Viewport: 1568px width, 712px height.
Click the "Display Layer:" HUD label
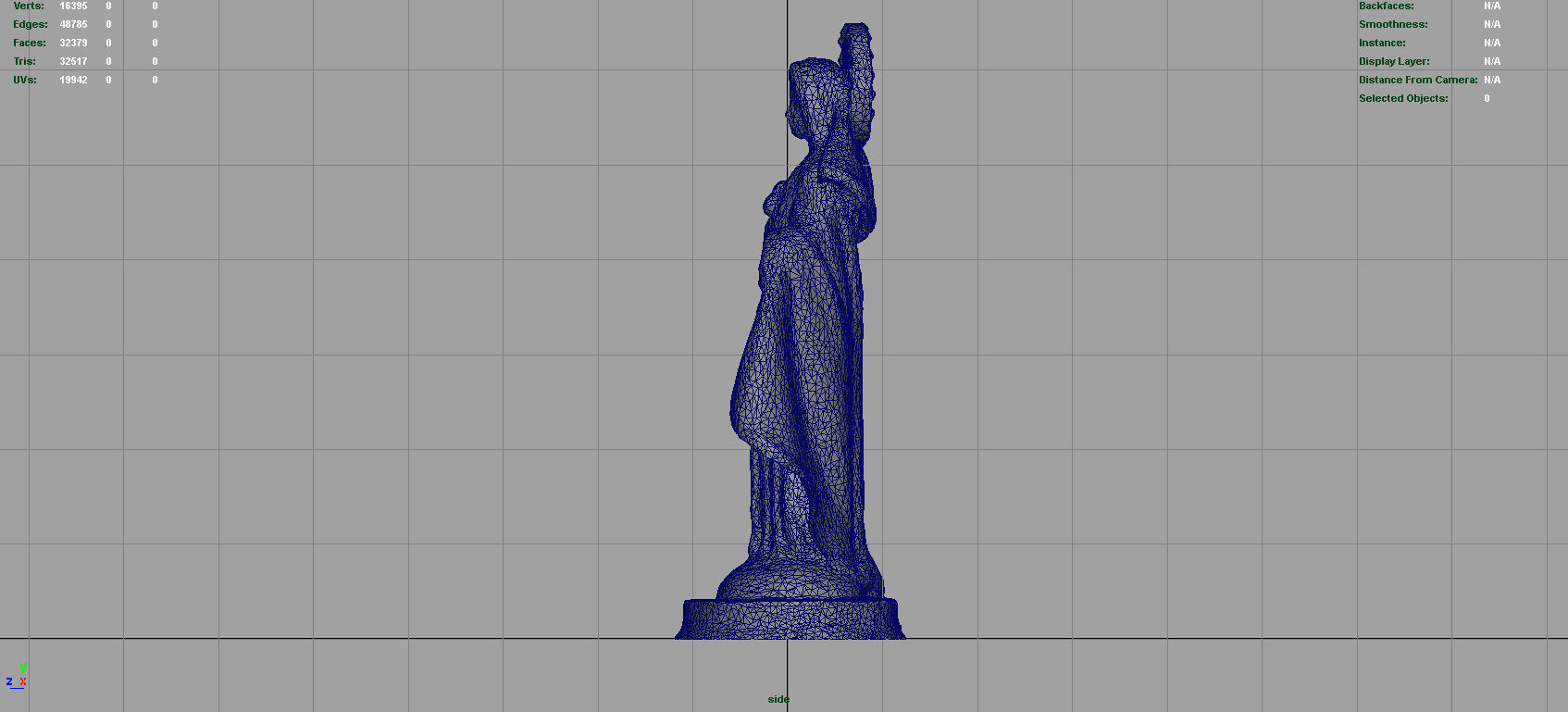tap(1394, 61)
